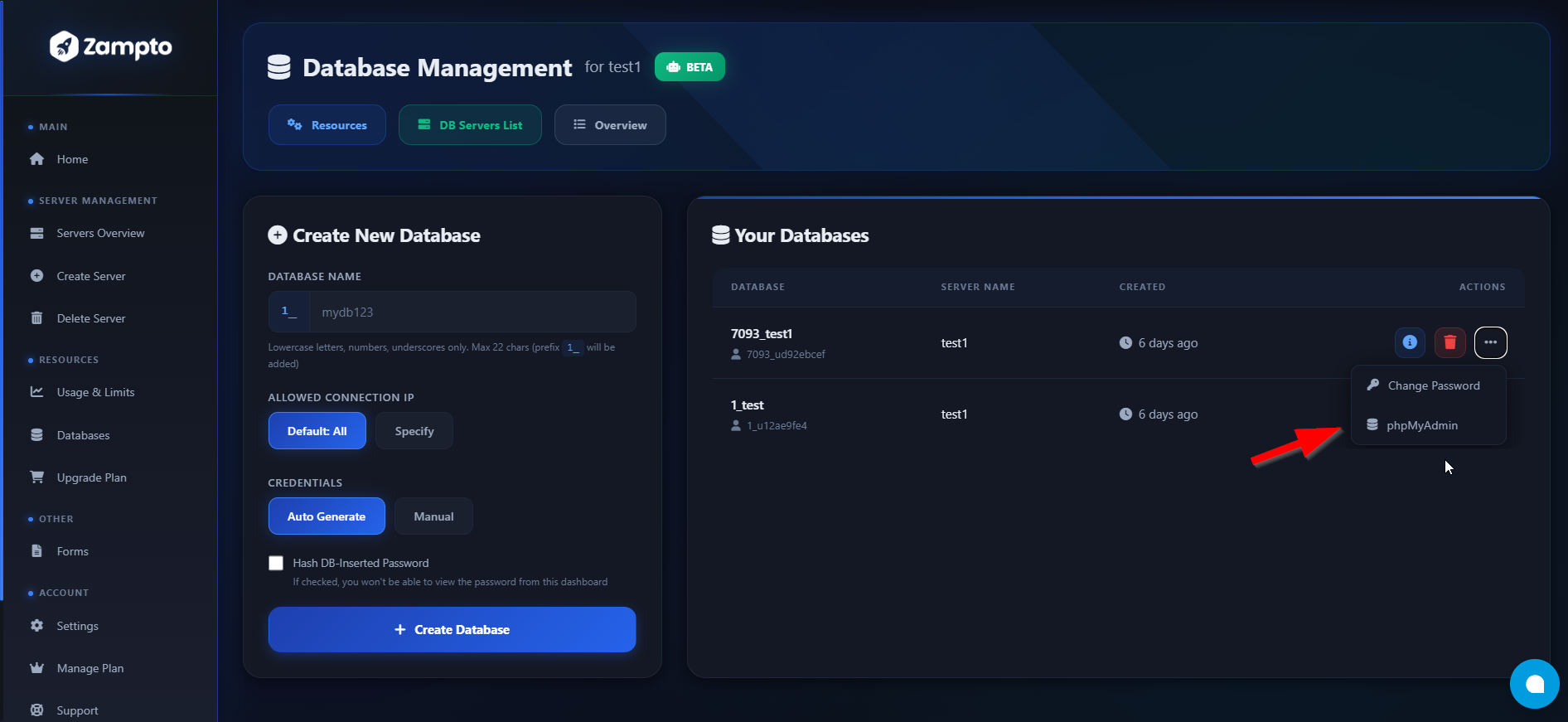The image size is (1568, 722).
Task: Click the Home icon in the sidebar
Action: coord(37,159)
